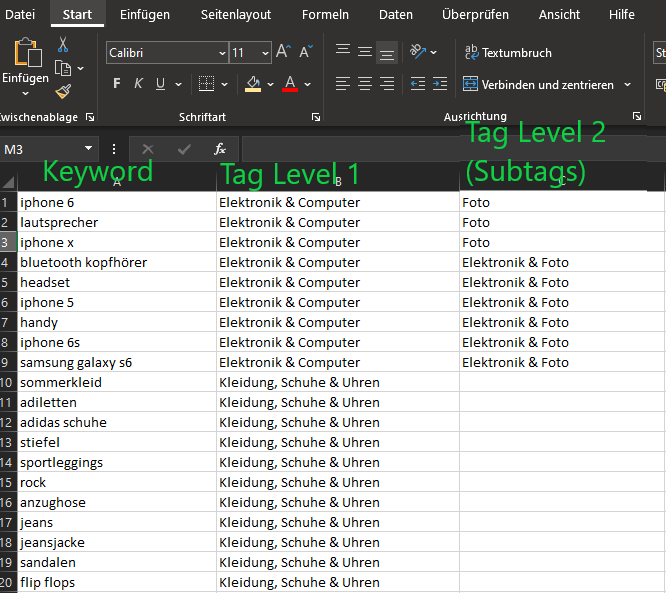Open the Name Box dropdown arrow
666x593 pixels.
click(x=88, y=148)
